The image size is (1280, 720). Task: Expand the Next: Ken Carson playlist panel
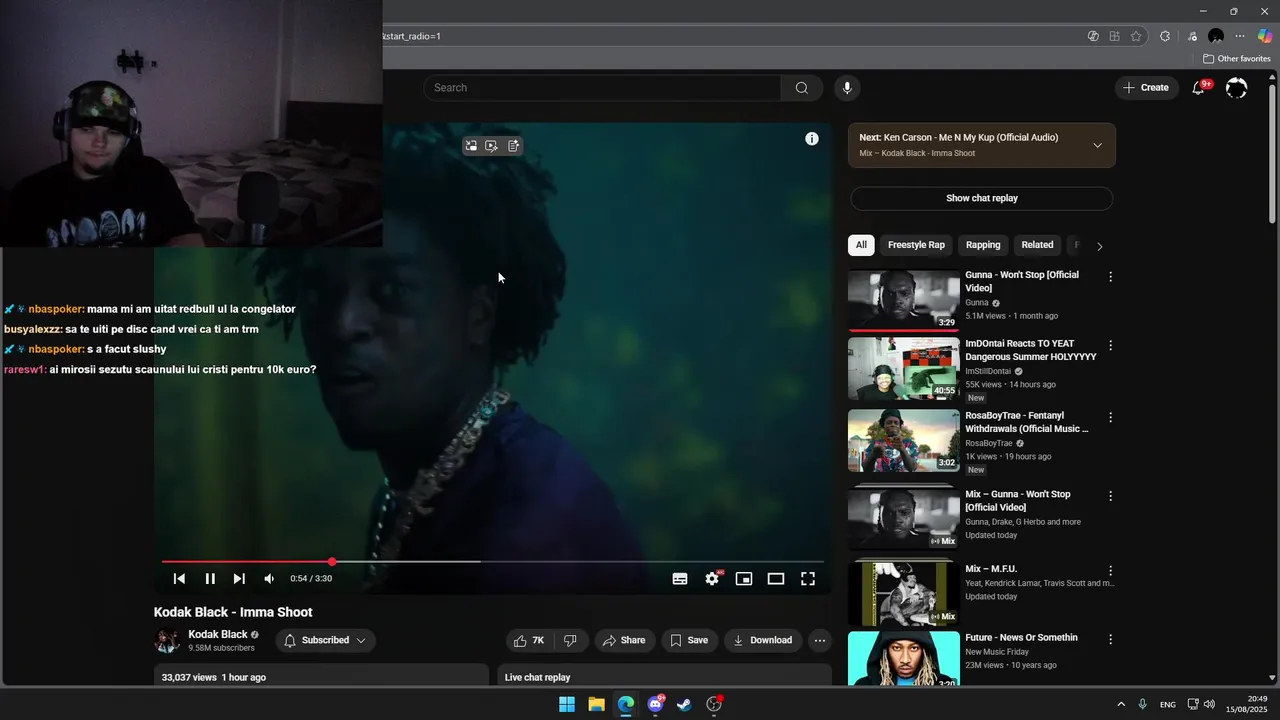pos(1097,145)
